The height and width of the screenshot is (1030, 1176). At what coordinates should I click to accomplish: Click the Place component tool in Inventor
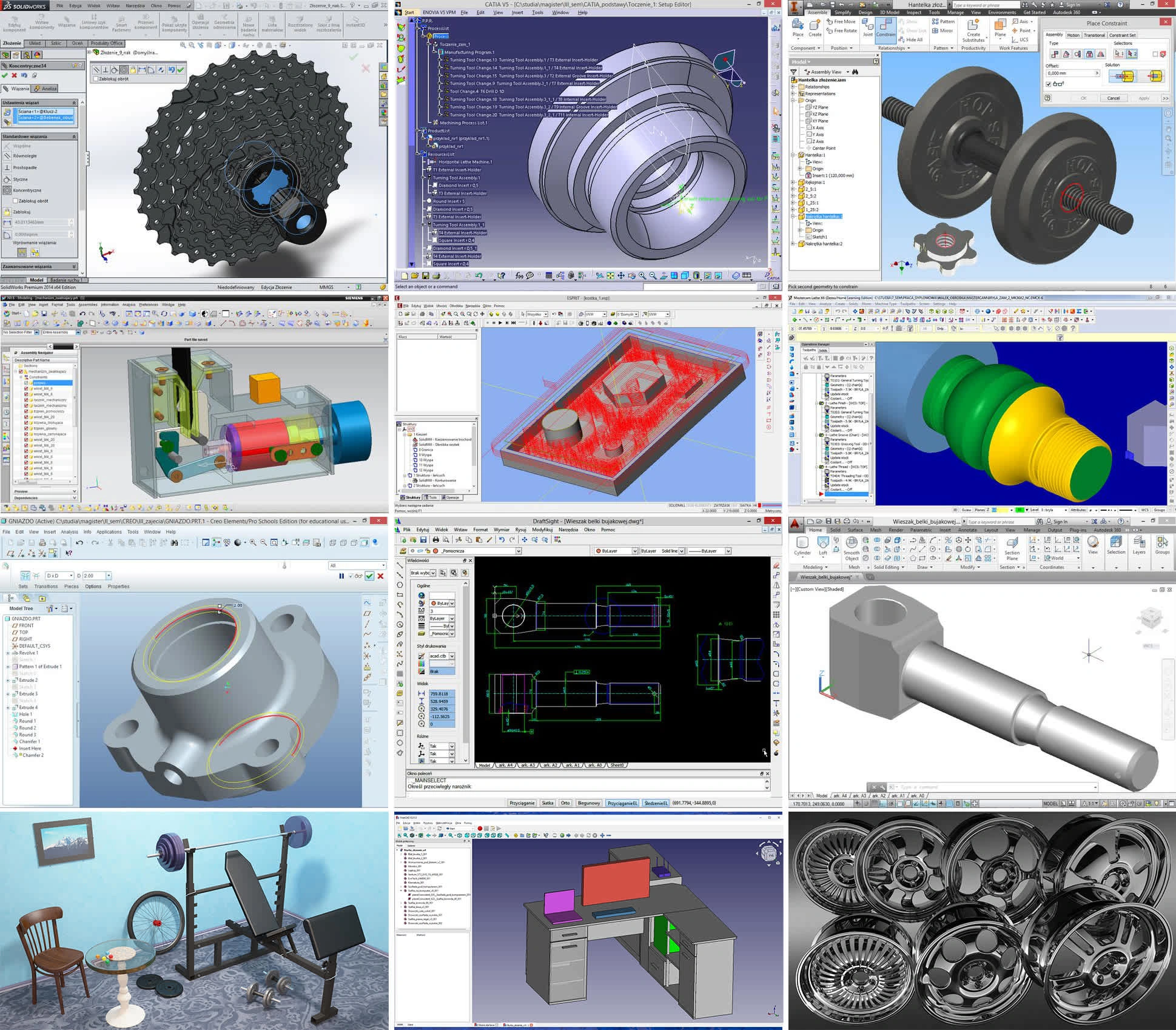click(798, 28)
